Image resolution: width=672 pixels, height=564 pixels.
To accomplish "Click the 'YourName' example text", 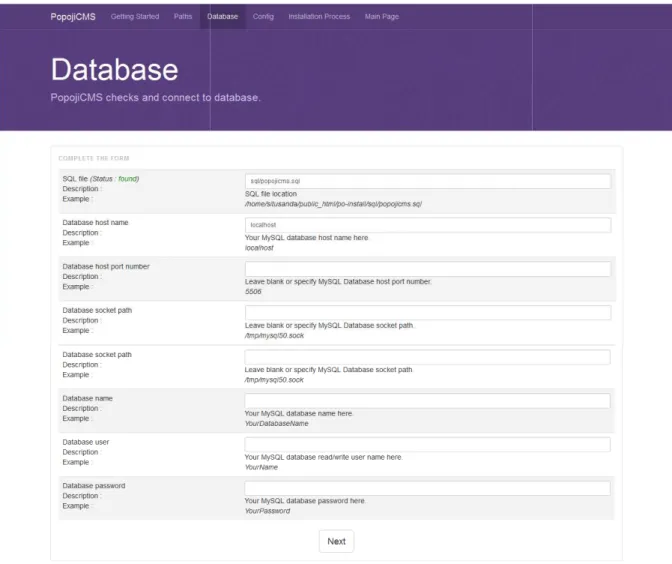I will [261, 467].
